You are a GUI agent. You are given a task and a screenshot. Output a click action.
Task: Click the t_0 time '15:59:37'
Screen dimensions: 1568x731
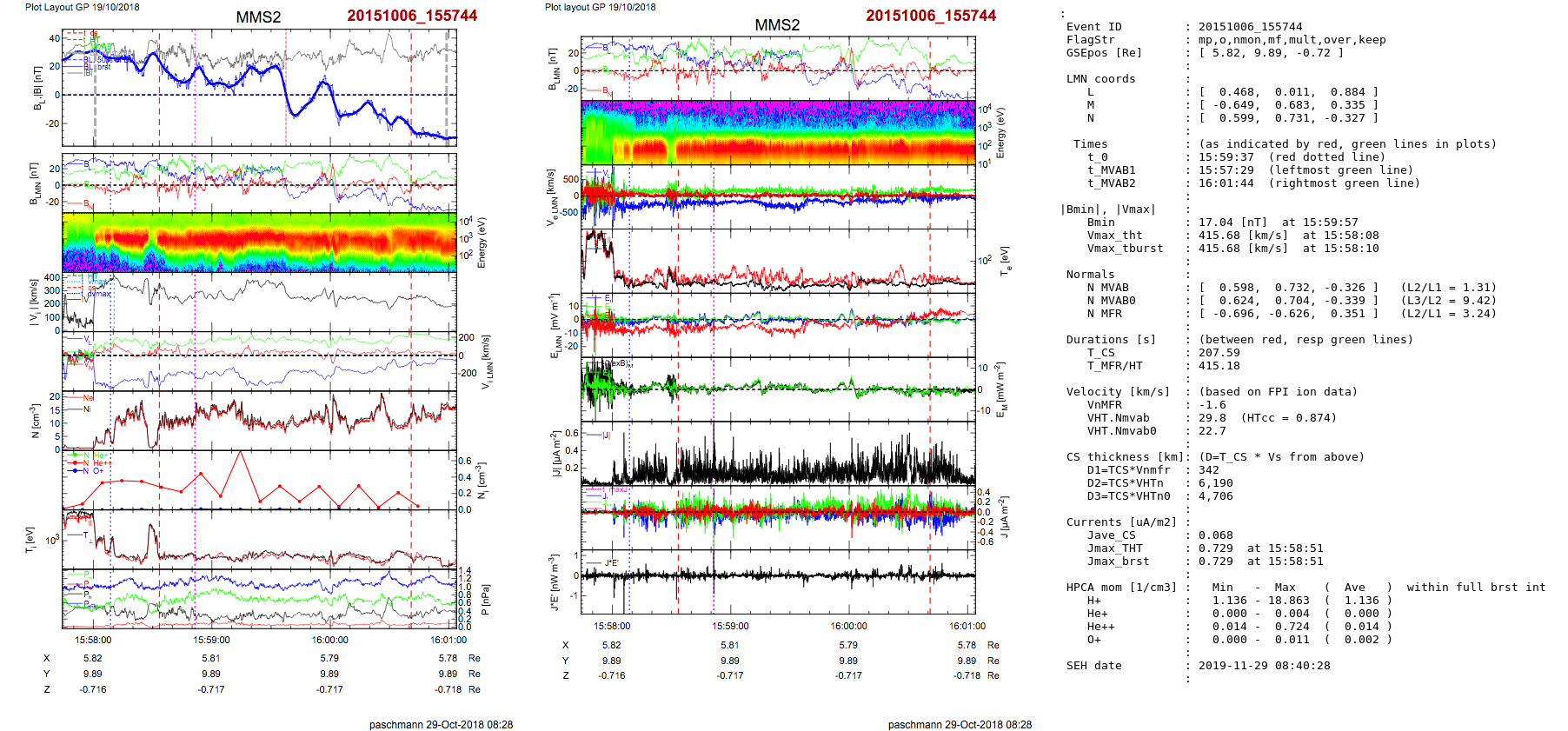(x=1226, y=157)
